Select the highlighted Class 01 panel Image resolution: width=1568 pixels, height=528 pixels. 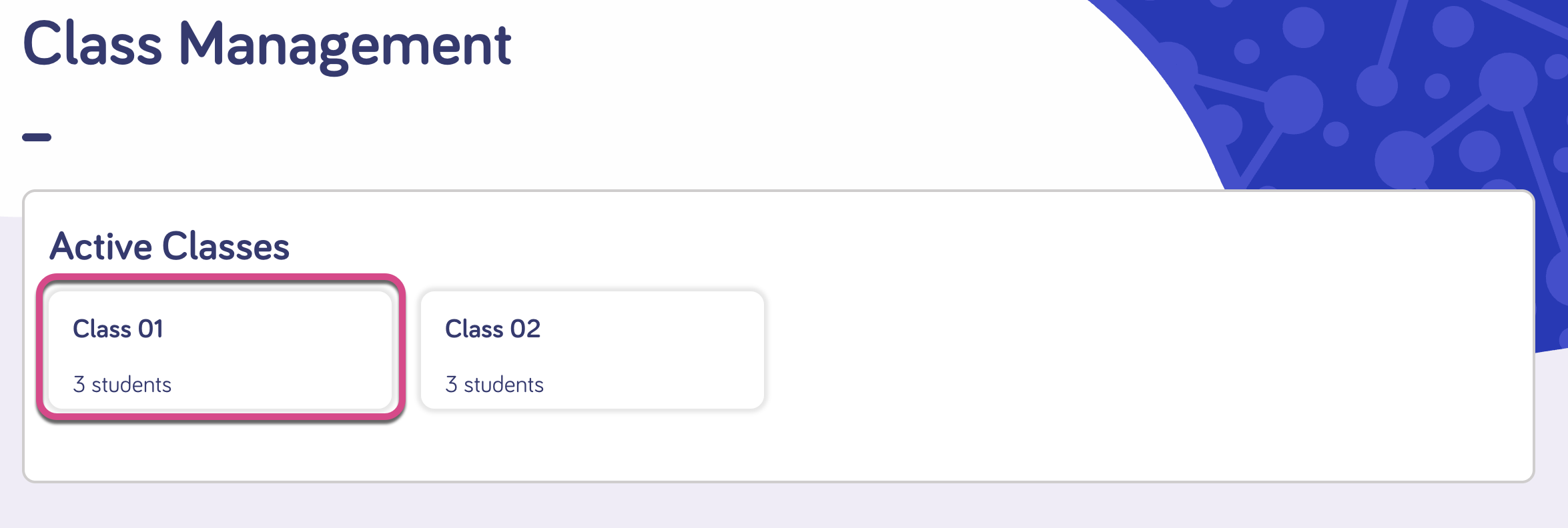[220, 347]
